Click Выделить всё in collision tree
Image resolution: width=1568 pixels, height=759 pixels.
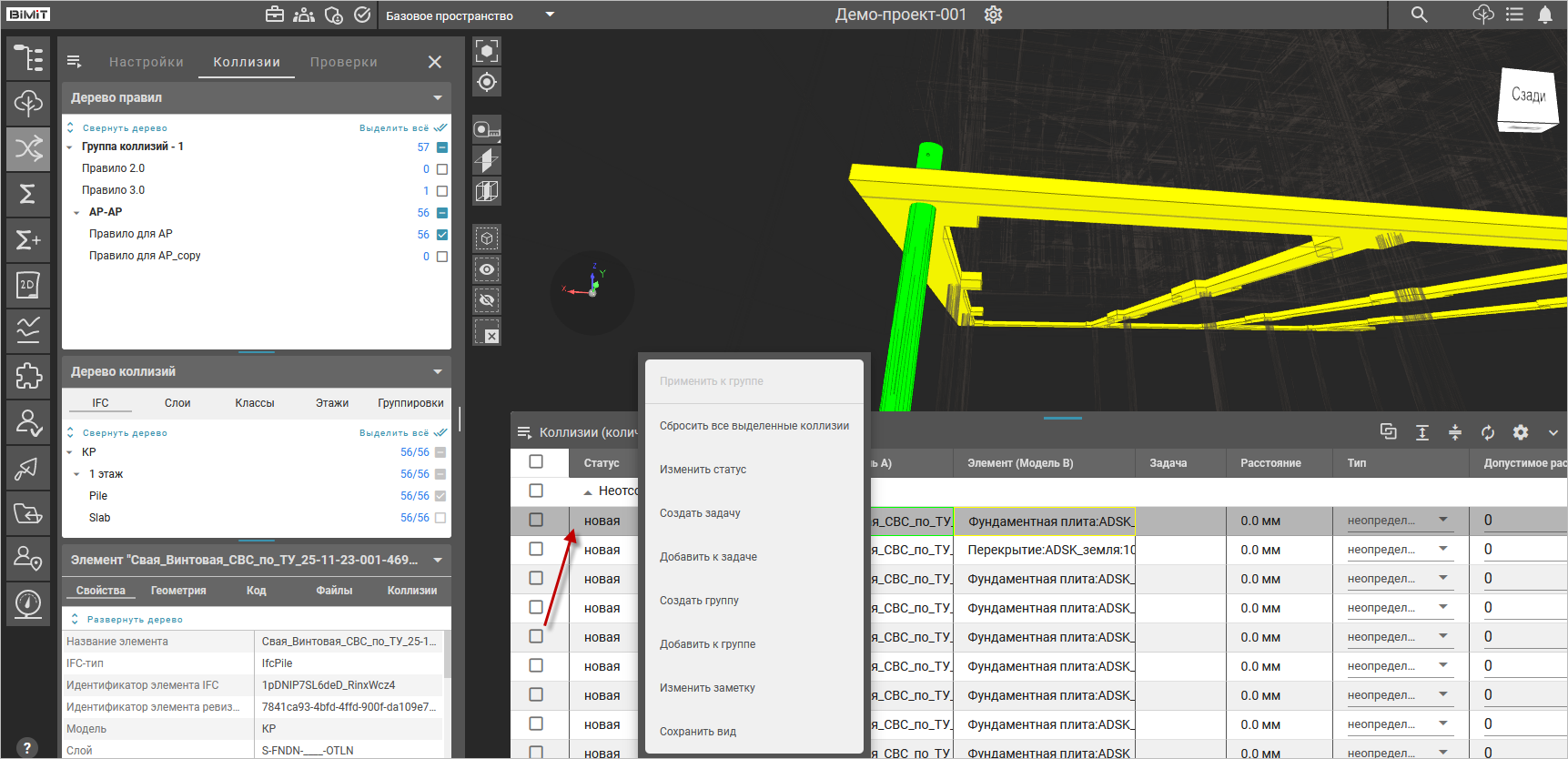[x=394, y=433]
